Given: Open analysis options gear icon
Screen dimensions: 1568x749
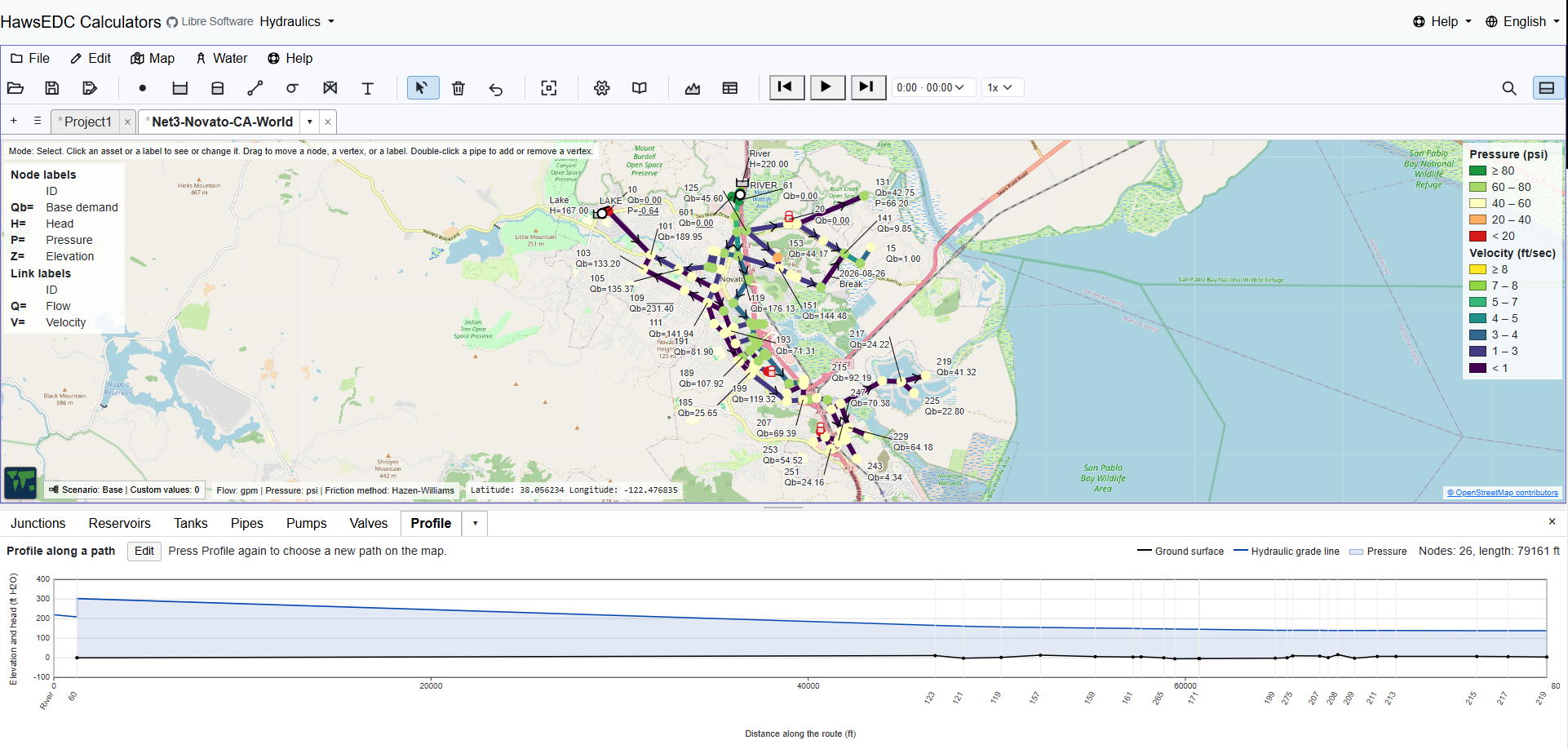Looking at the screenshot, I should point(602,88).
